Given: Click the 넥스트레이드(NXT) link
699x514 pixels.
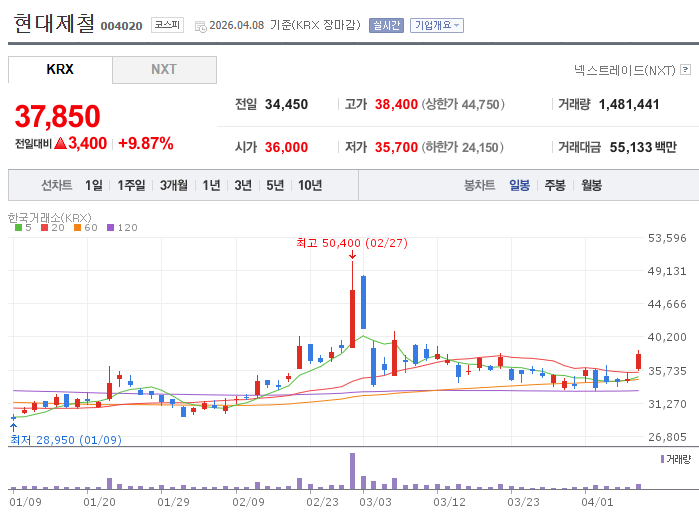Looking at the screenshot, I should [625, 70].
